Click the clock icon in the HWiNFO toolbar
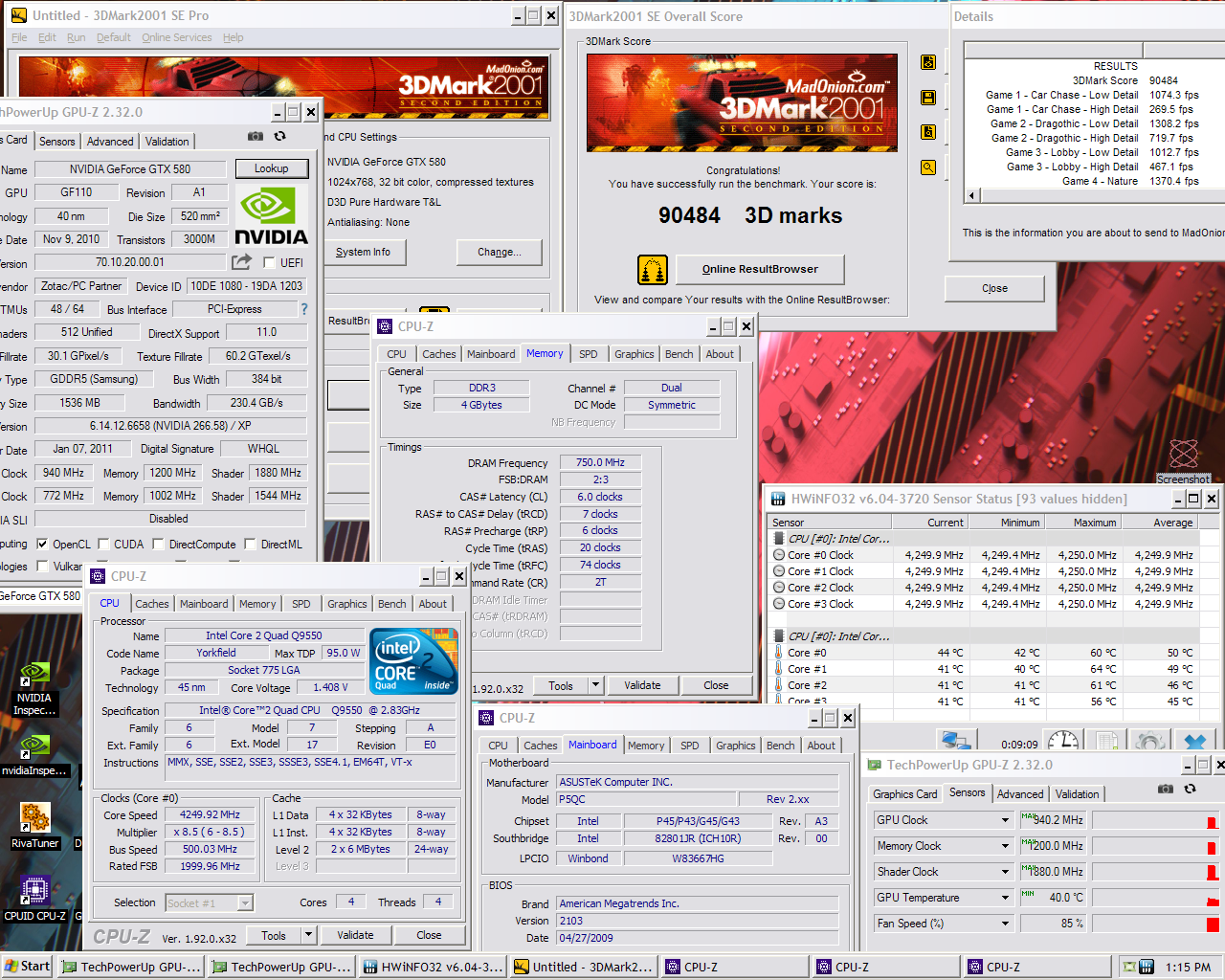This screenshot has width=1225, height=980. (1063, 743)
